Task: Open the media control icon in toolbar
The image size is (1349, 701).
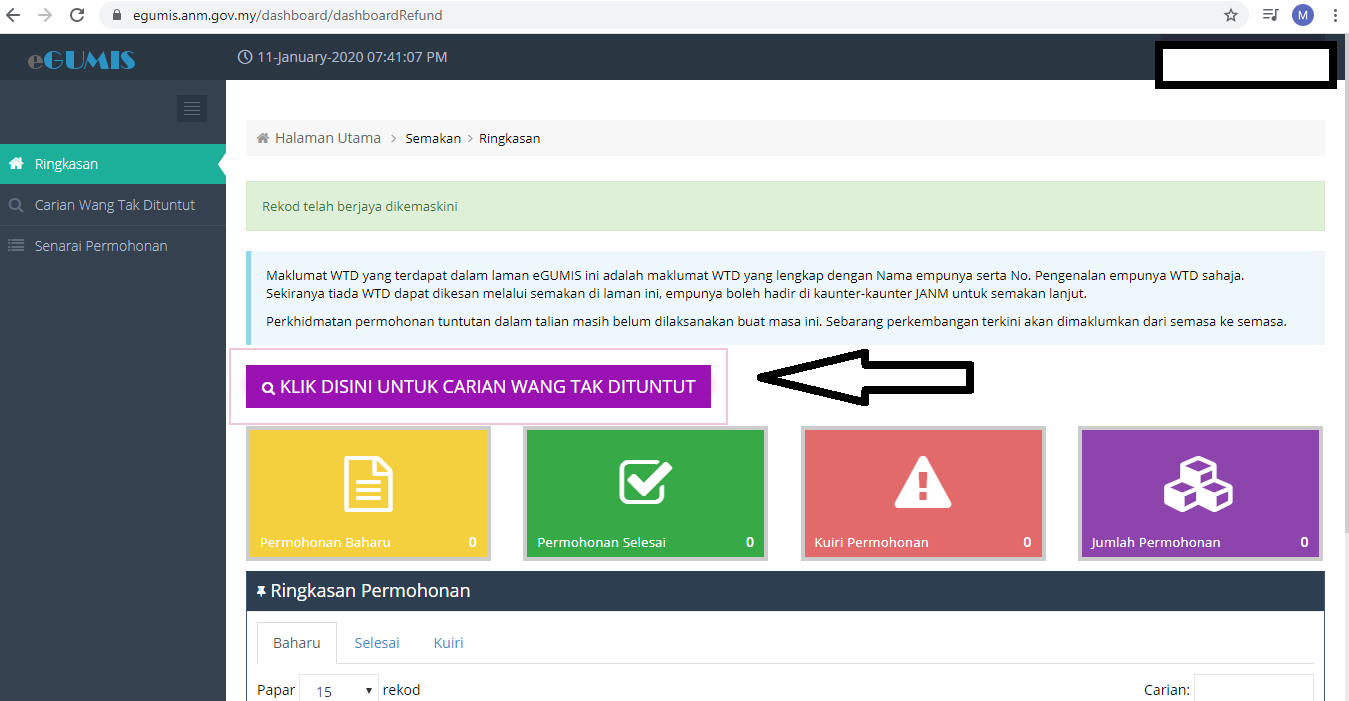Action: click(x=1270, y=15)
